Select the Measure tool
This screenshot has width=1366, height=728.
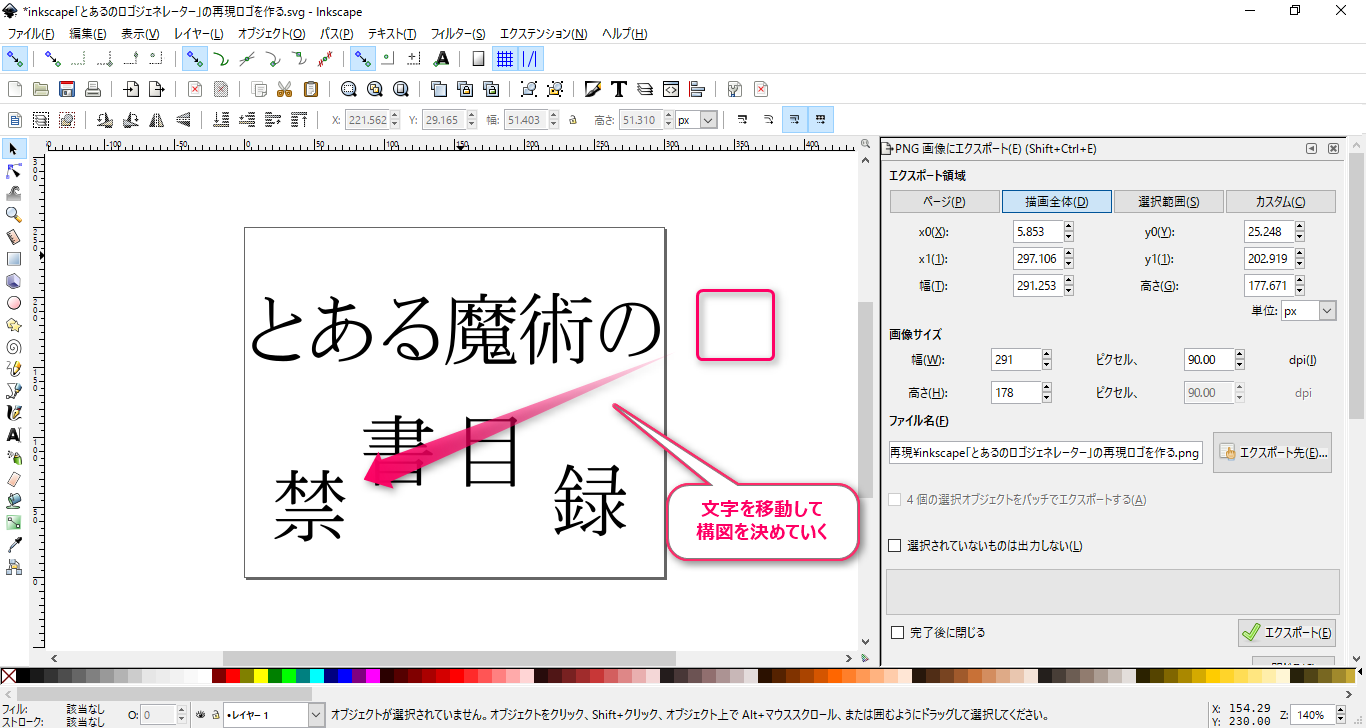click(x=14, y=237)
